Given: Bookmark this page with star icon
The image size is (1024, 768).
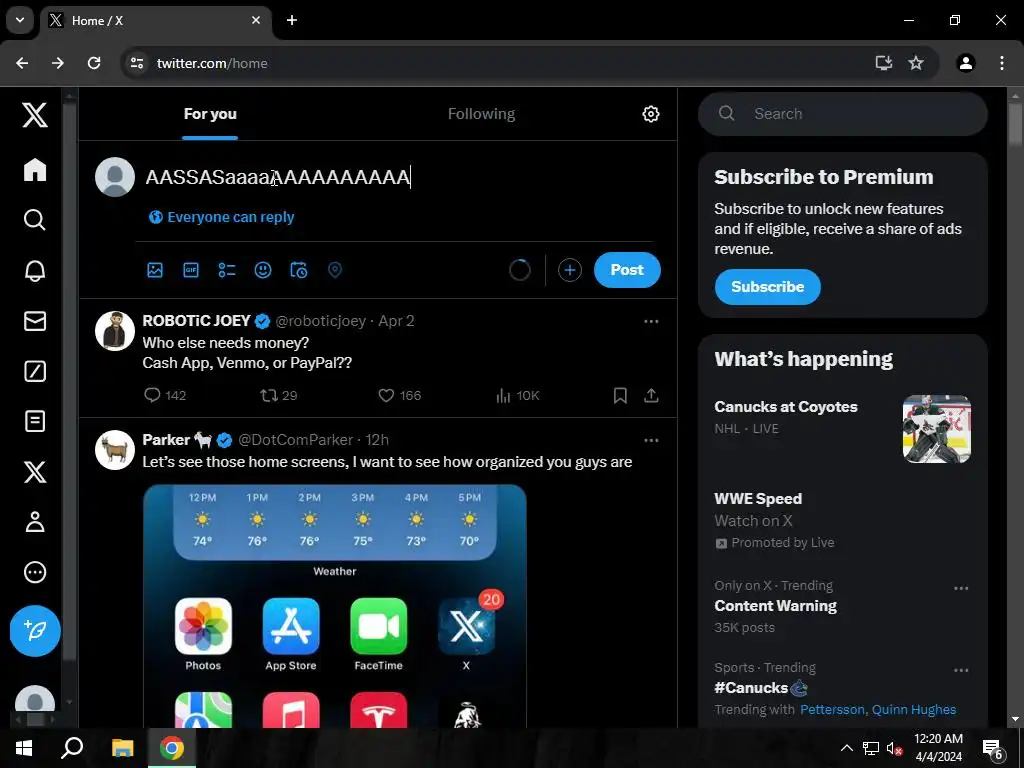Looking at the screenshot, I should click(x=916, y=63).
